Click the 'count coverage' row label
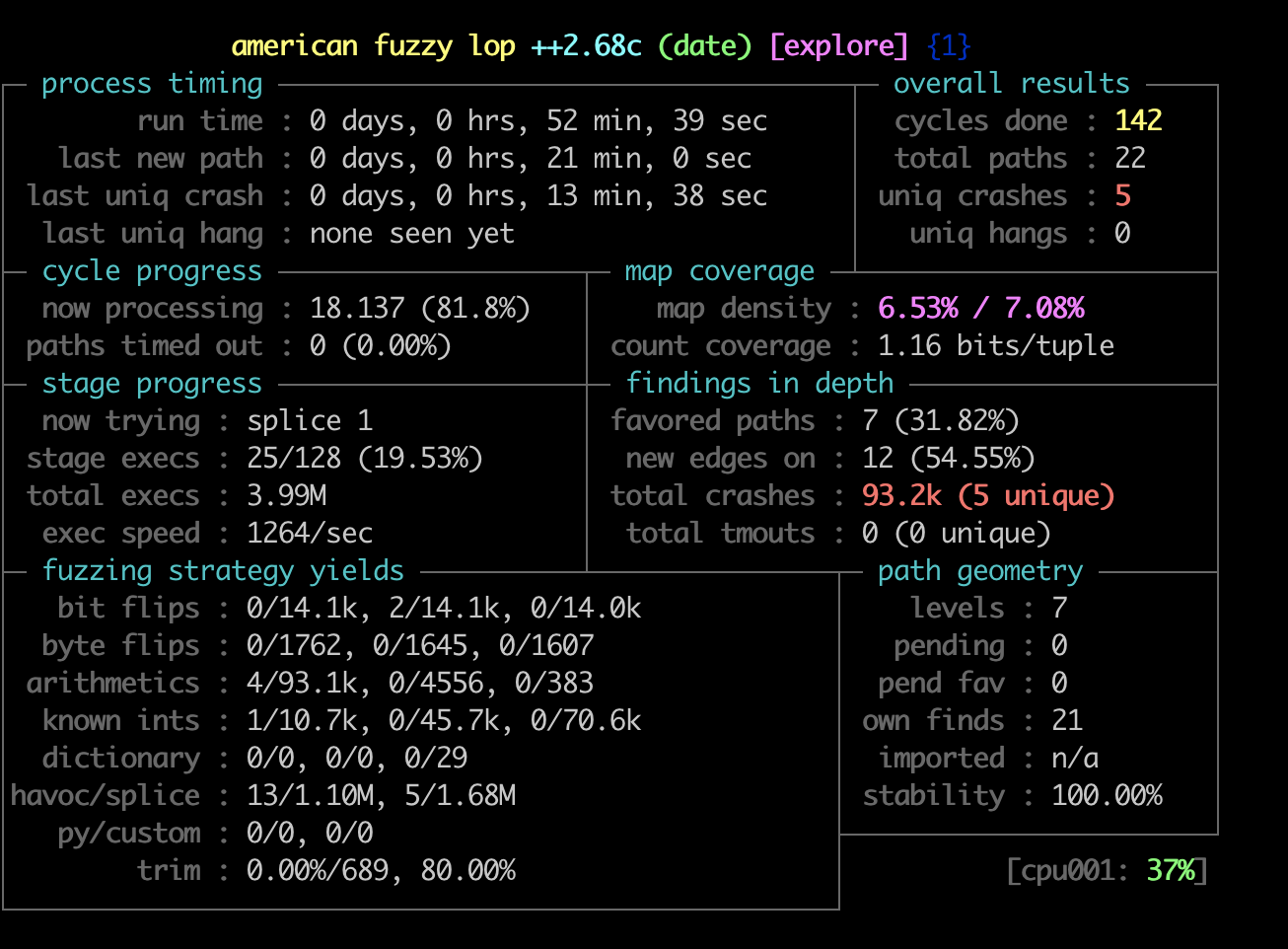The image size is (1288, 949). click(720, 346)
